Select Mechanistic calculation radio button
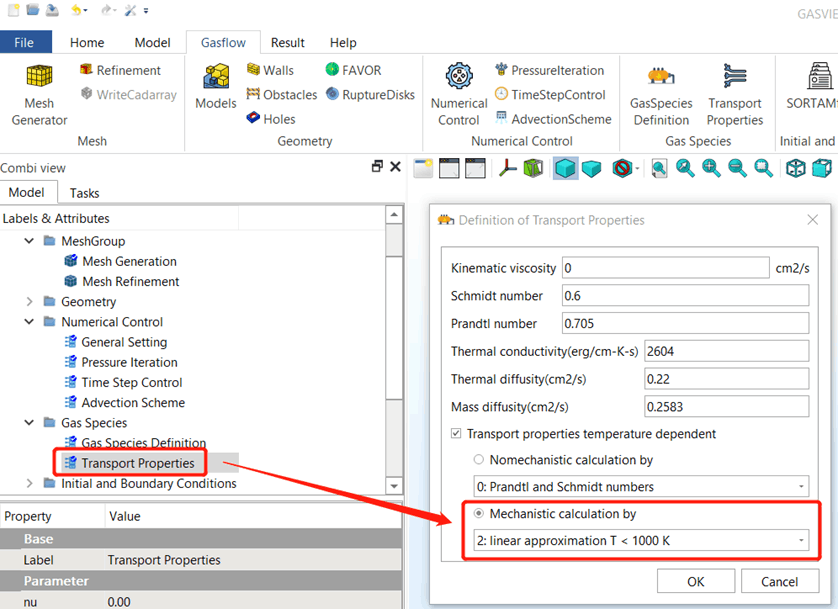This screenshot has height=609, width=838. (x=479, y=513)
